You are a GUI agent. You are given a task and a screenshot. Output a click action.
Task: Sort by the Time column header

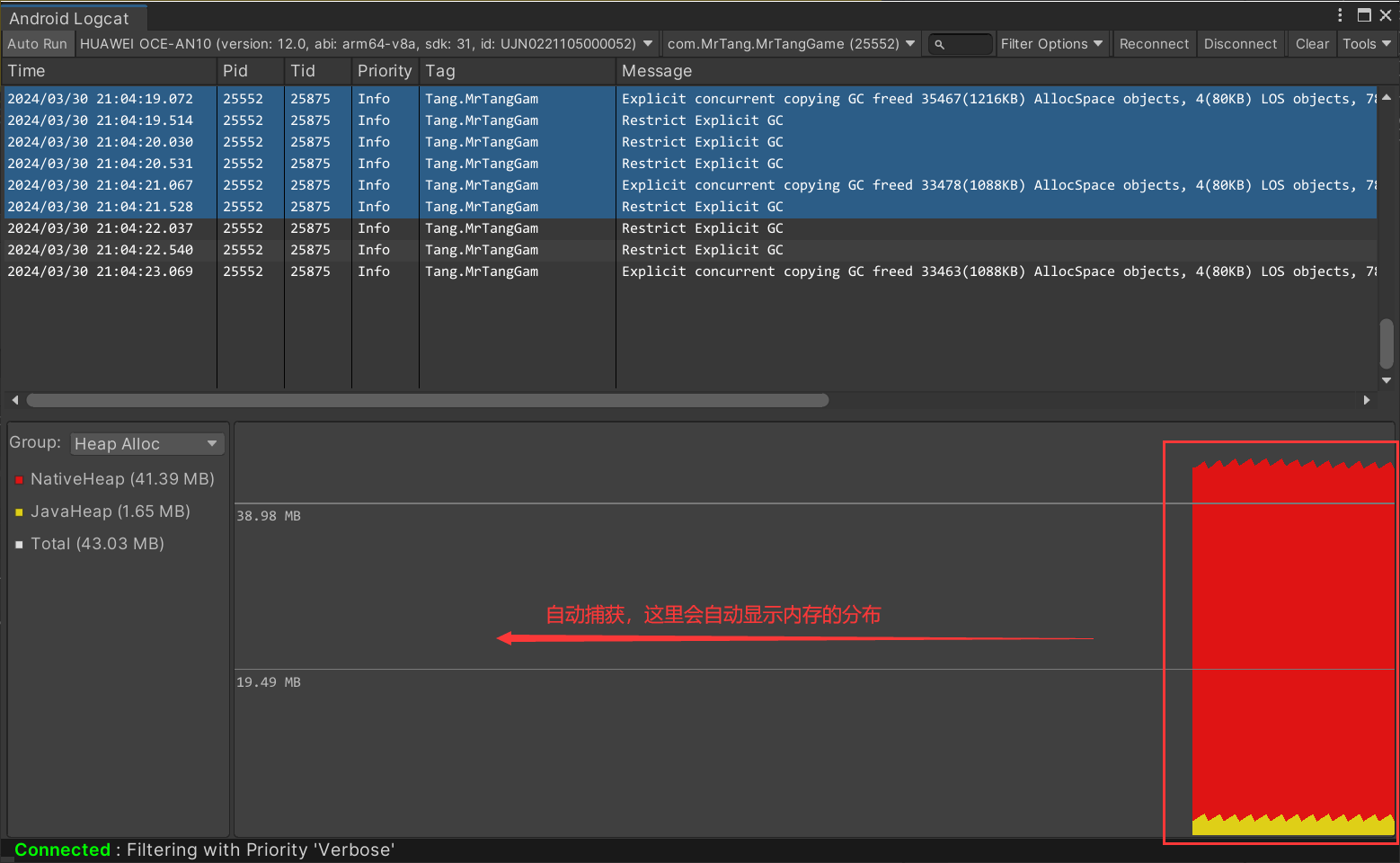109,71
